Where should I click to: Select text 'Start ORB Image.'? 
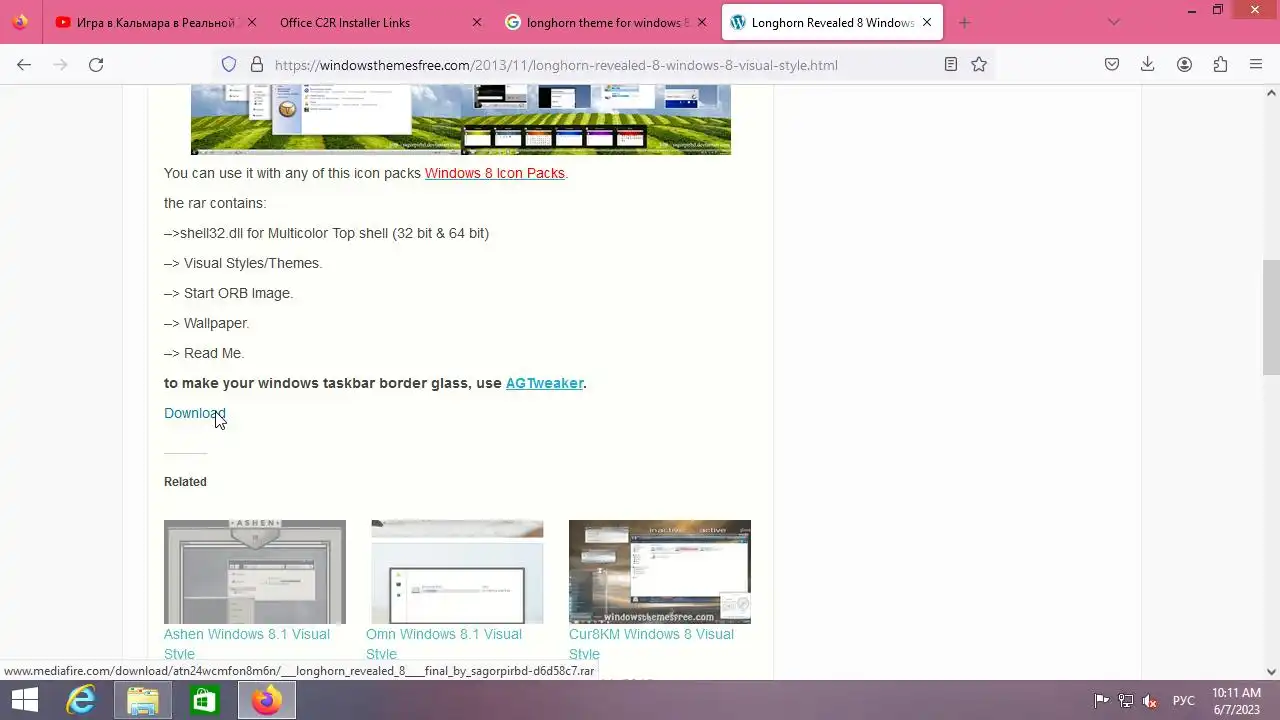point(238,293)
